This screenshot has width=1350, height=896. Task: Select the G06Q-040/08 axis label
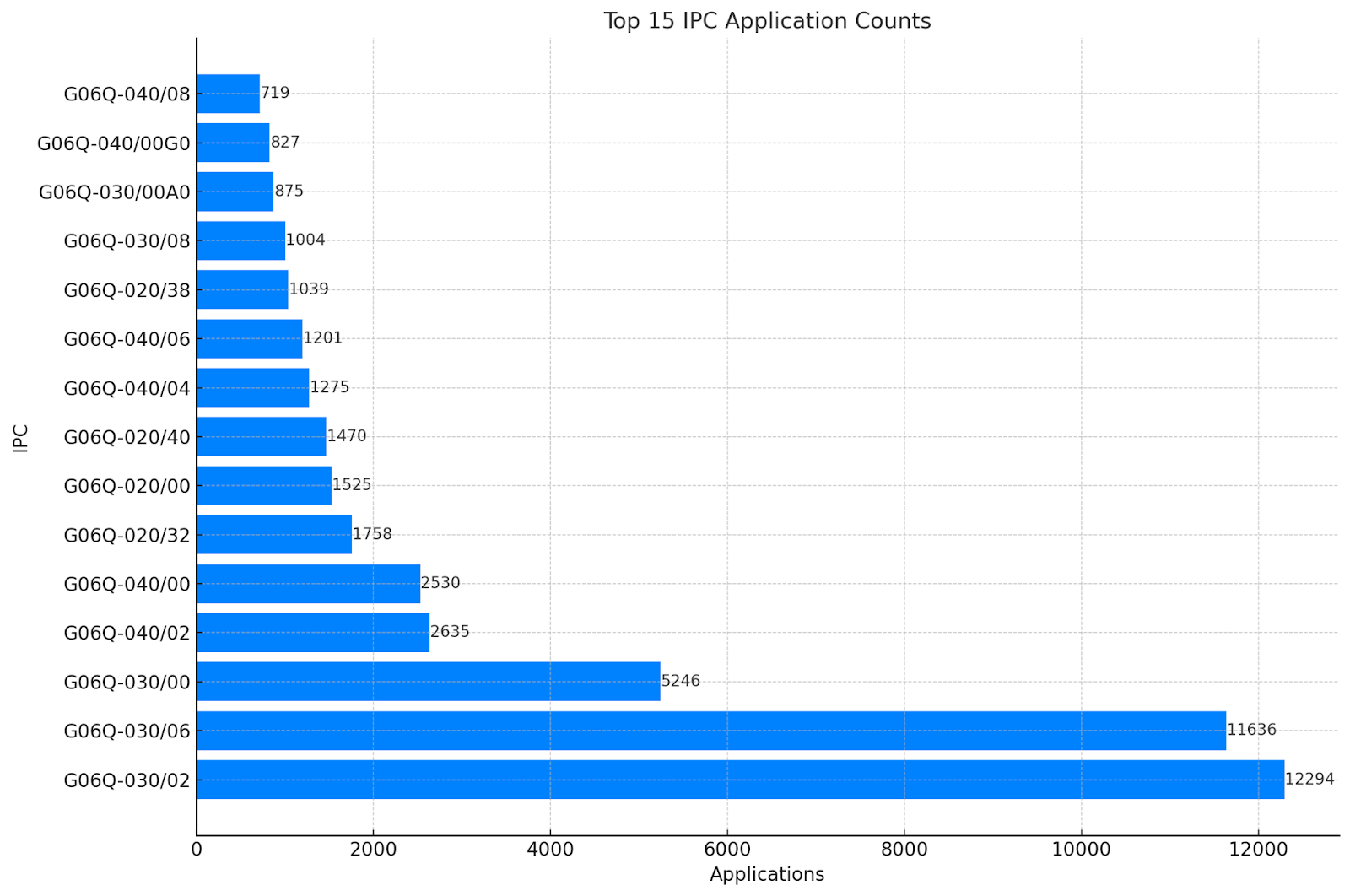click(x=127, y=94)
